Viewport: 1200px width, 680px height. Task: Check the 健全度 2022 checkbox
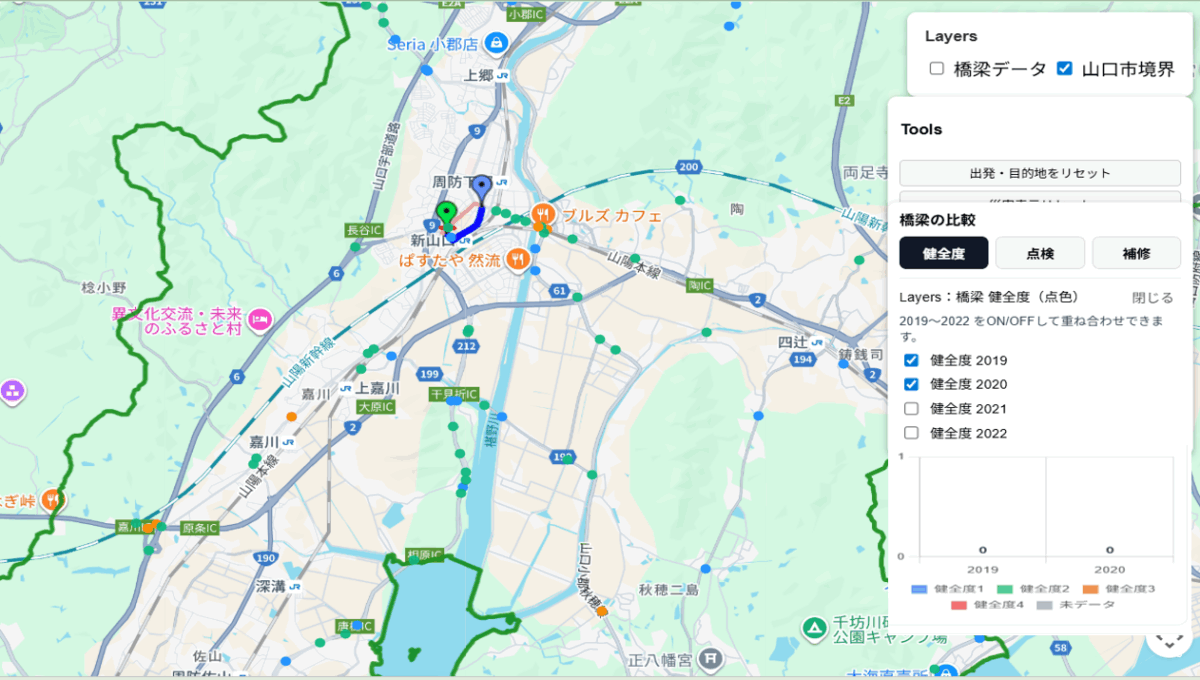911,433
